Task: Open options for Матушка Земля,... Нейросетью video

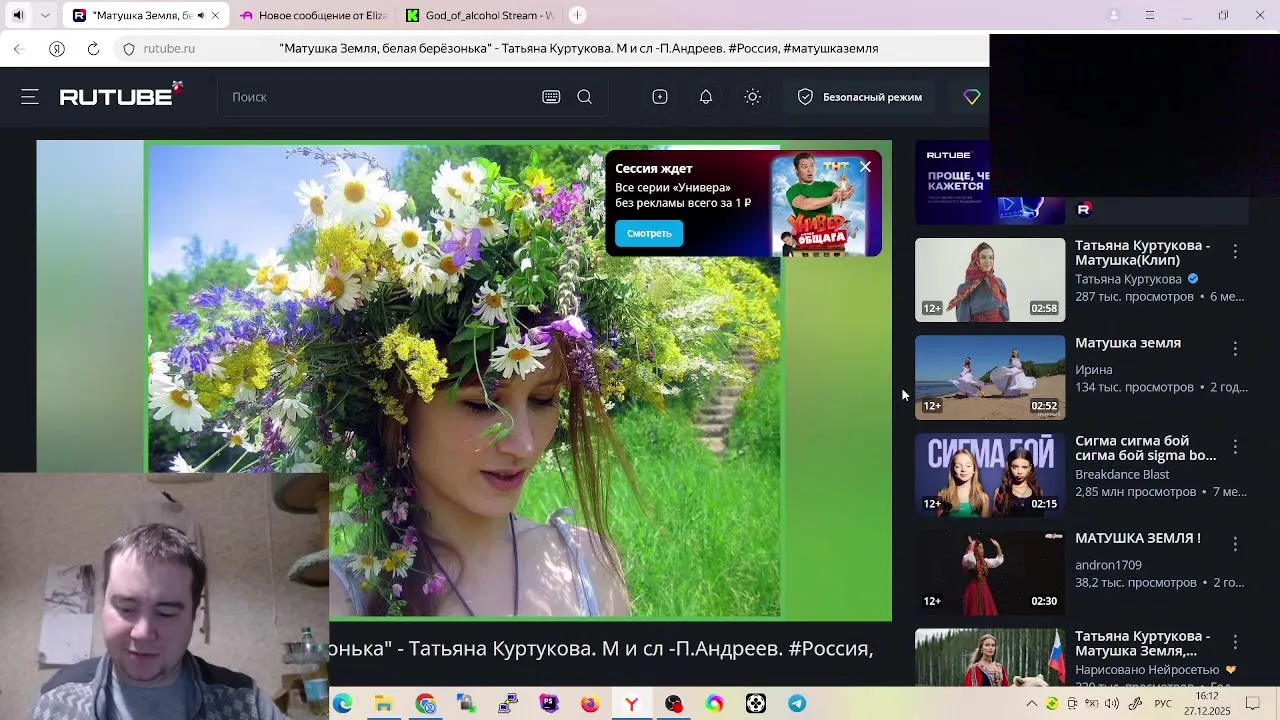Action: point(1235,642)
